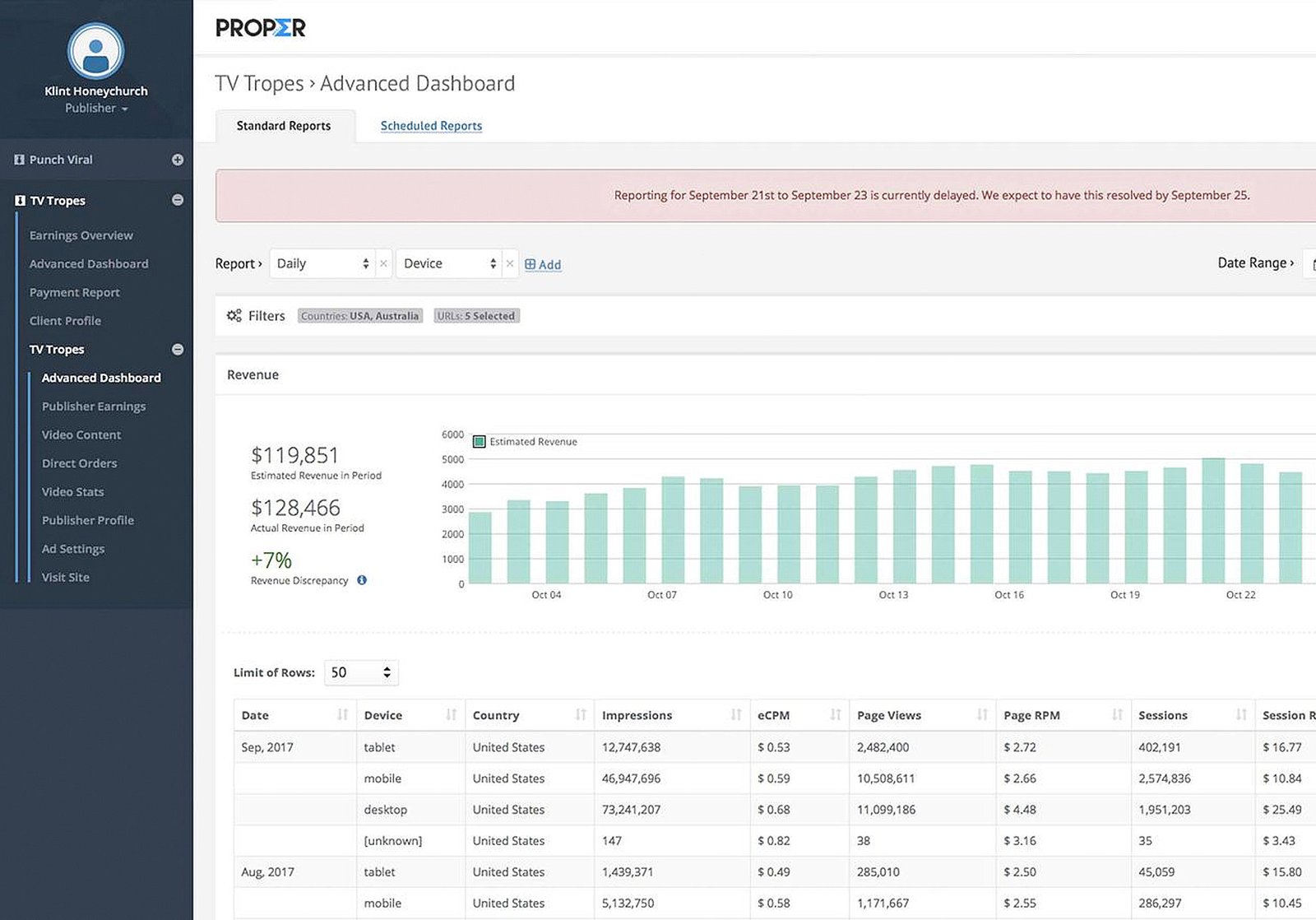This screenshot has height=920, width=1316.
Task: Select the Standard Reports tab
Action: coord(284,126)
